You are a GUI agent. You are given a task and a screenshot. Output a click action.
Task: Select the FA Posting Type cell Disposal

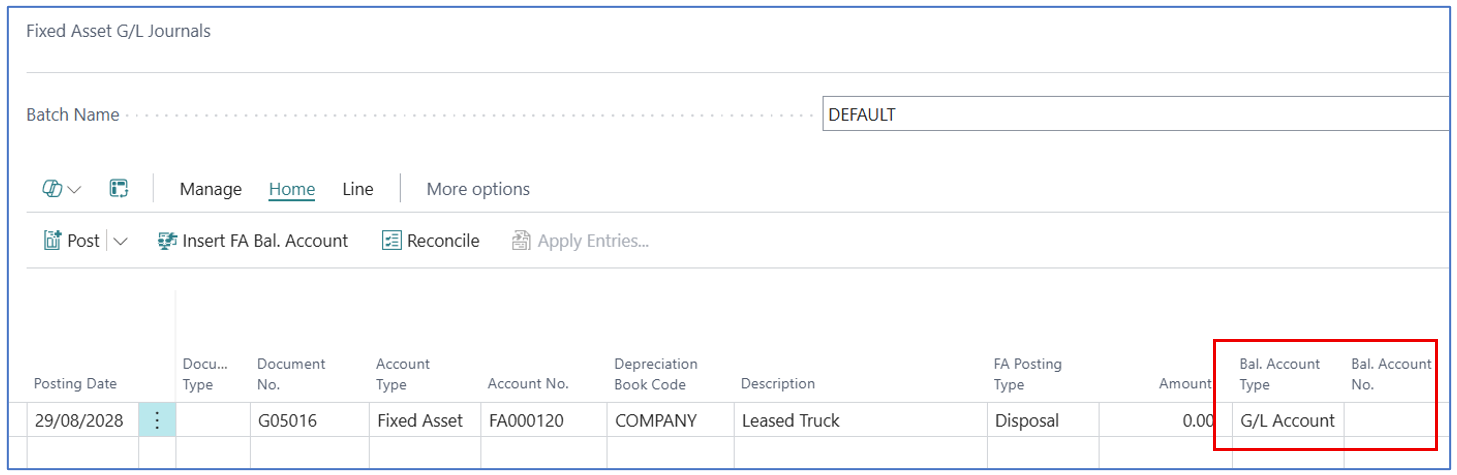tap(1040, 421)
